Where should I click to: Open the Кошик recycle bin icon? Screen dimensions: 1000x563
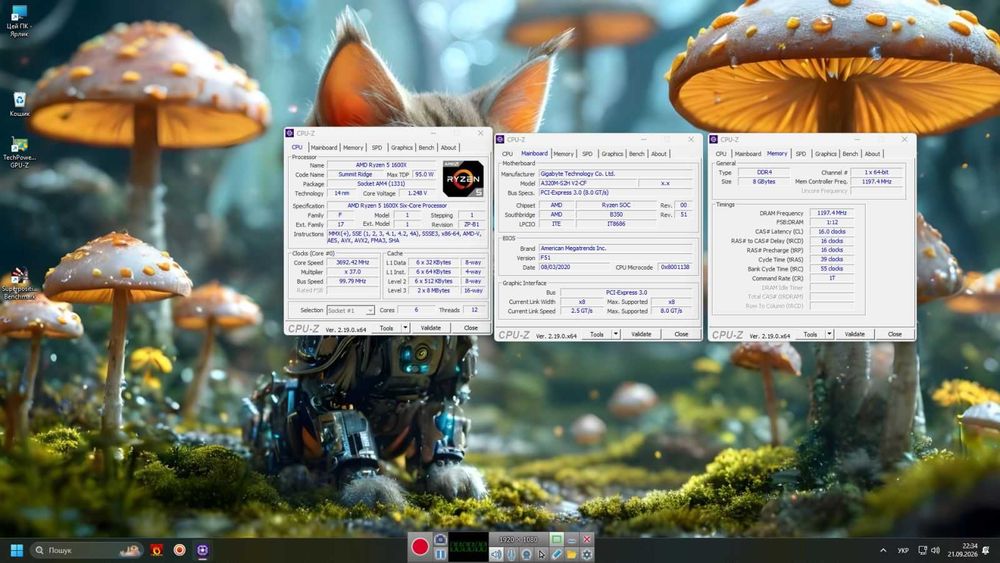click(19, 104)
